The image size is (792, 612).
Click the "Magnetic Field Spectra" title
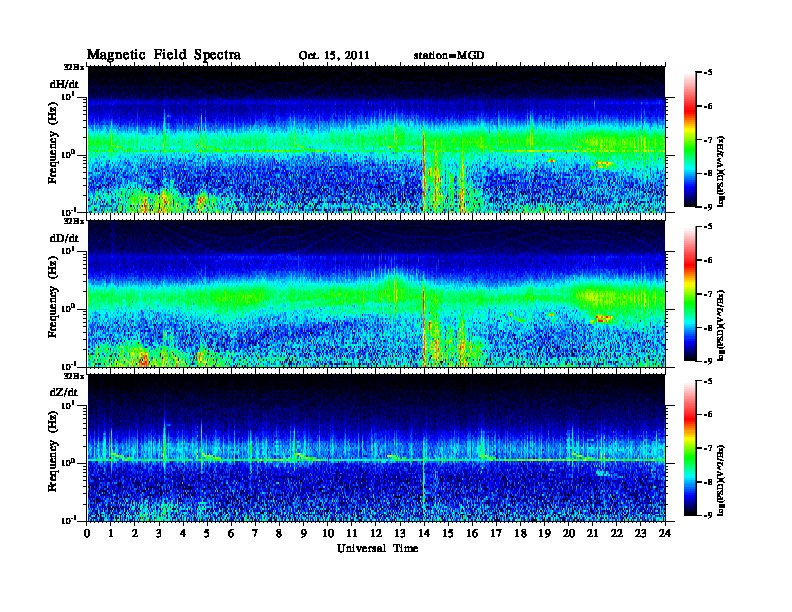pyautogui.click(x=164, y=55)
